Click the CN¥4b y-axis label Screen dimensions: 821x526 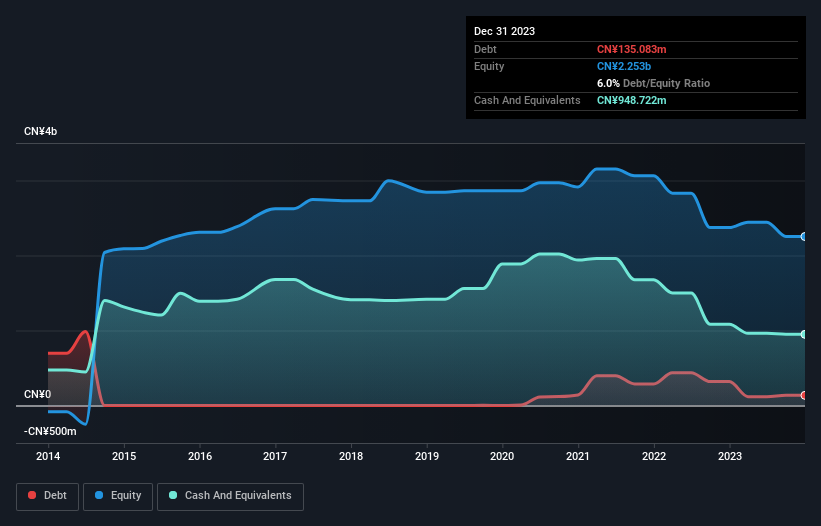41,132
